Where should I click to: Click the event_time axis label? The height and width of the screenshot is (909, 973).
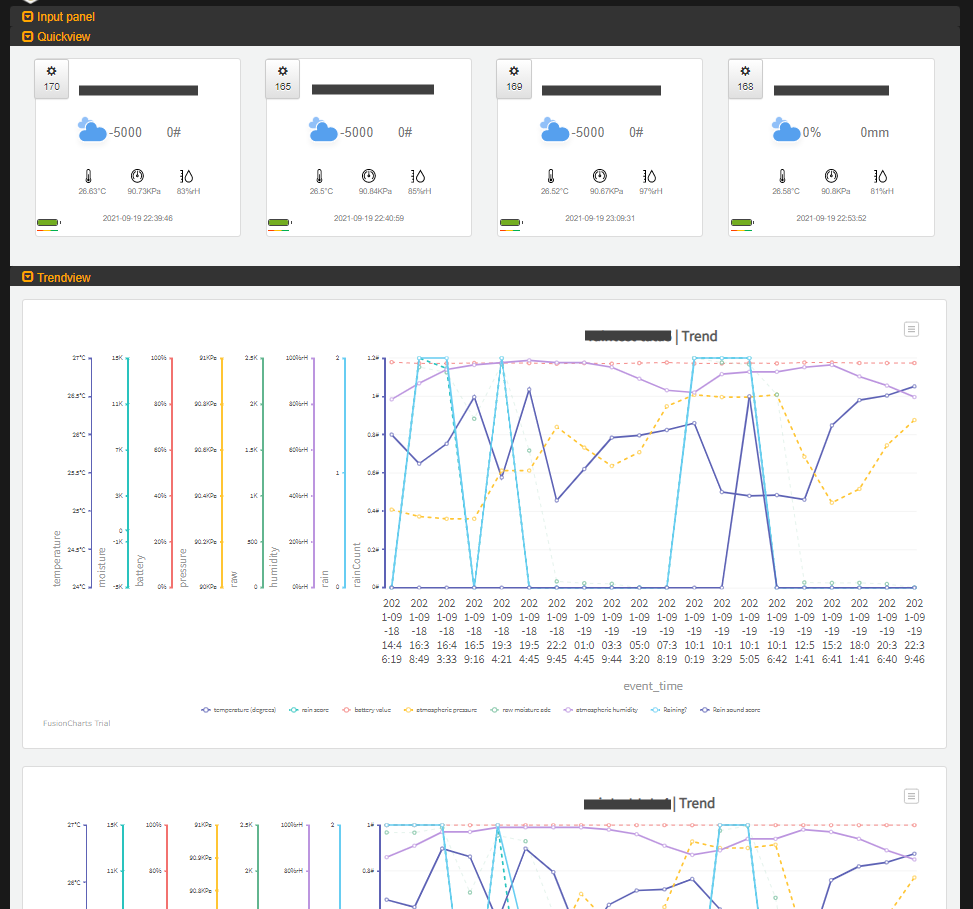coord(653,686)
